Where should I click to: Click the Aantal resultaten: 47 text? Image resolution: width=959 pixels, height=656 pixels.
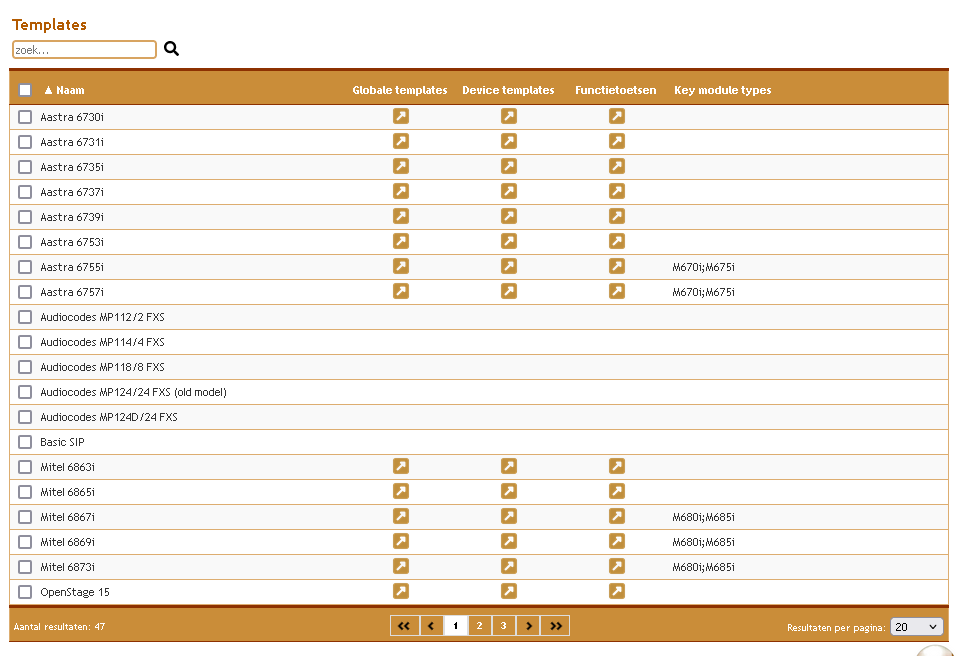(59, 627)
